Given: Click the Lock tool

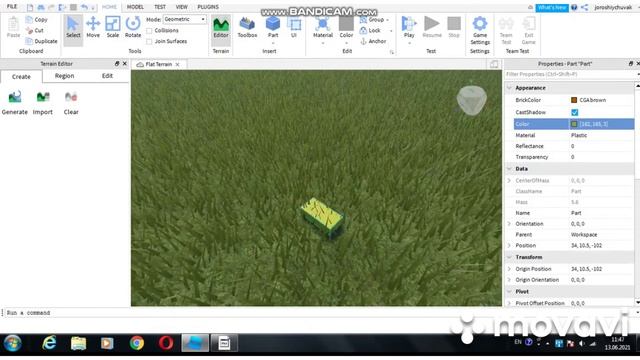Looking at the screenshot, I should click(x=370, y=31).
